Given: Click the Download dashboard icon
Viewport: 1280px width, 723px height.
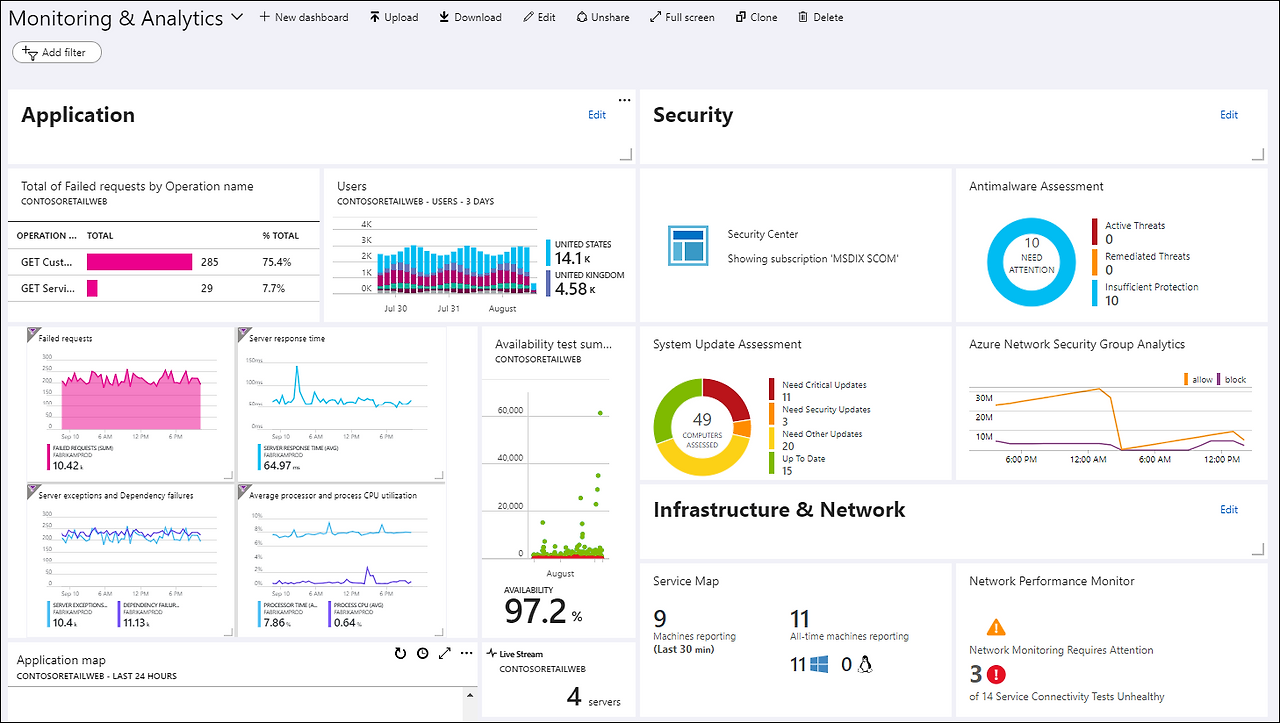Looking at the screenshot, I should pyautogui.click(x=444, y=17).
